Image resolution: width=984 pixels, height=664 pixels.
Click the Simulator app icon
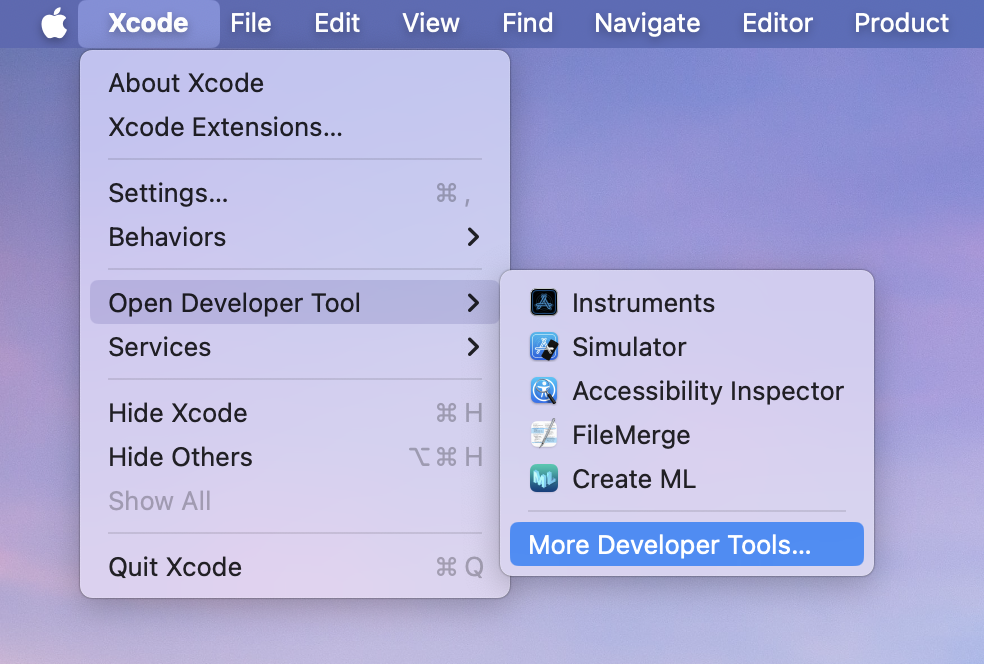click(x=543, y=347)
